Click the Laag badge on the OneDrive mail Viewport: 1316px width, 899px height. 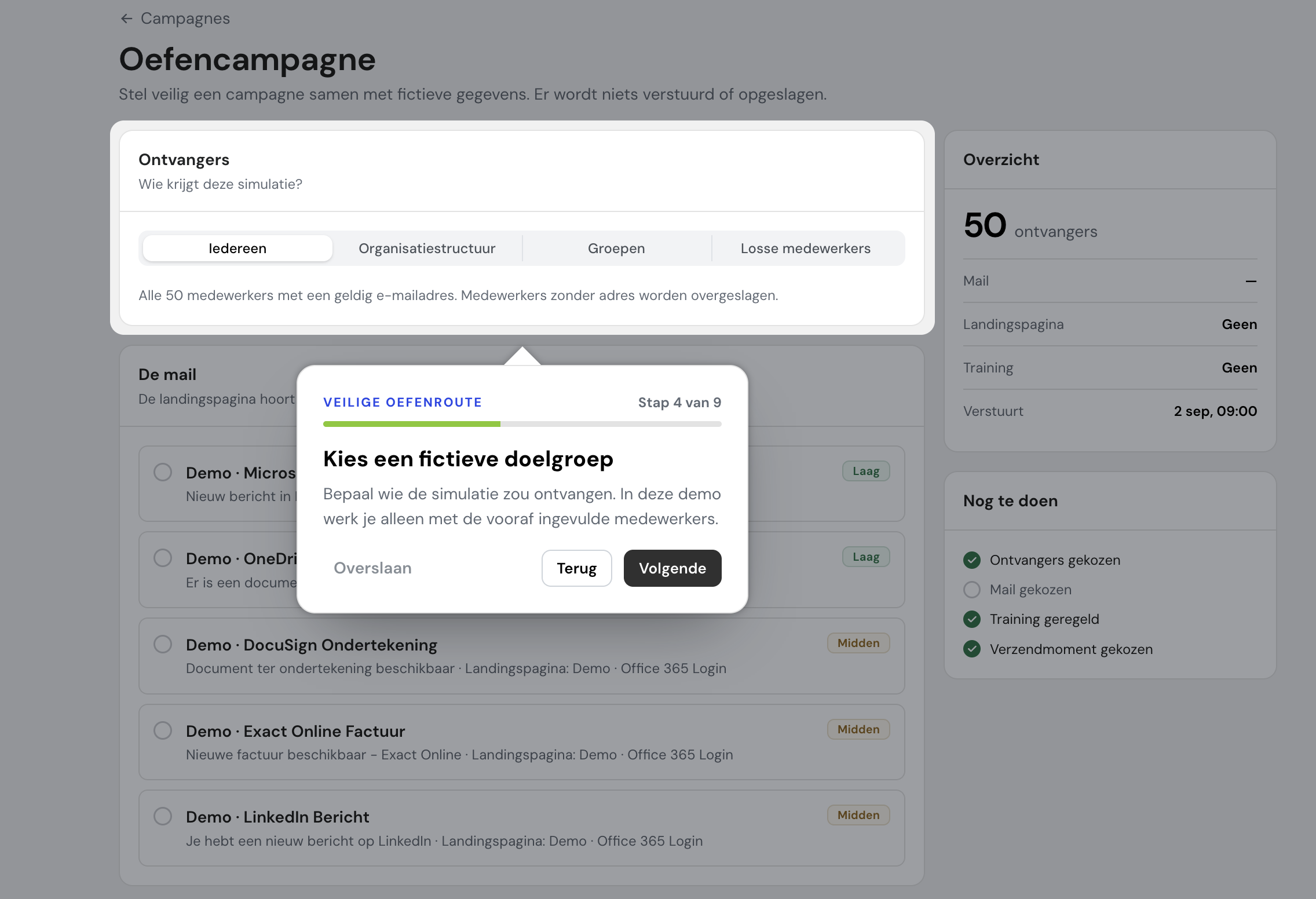866,557
